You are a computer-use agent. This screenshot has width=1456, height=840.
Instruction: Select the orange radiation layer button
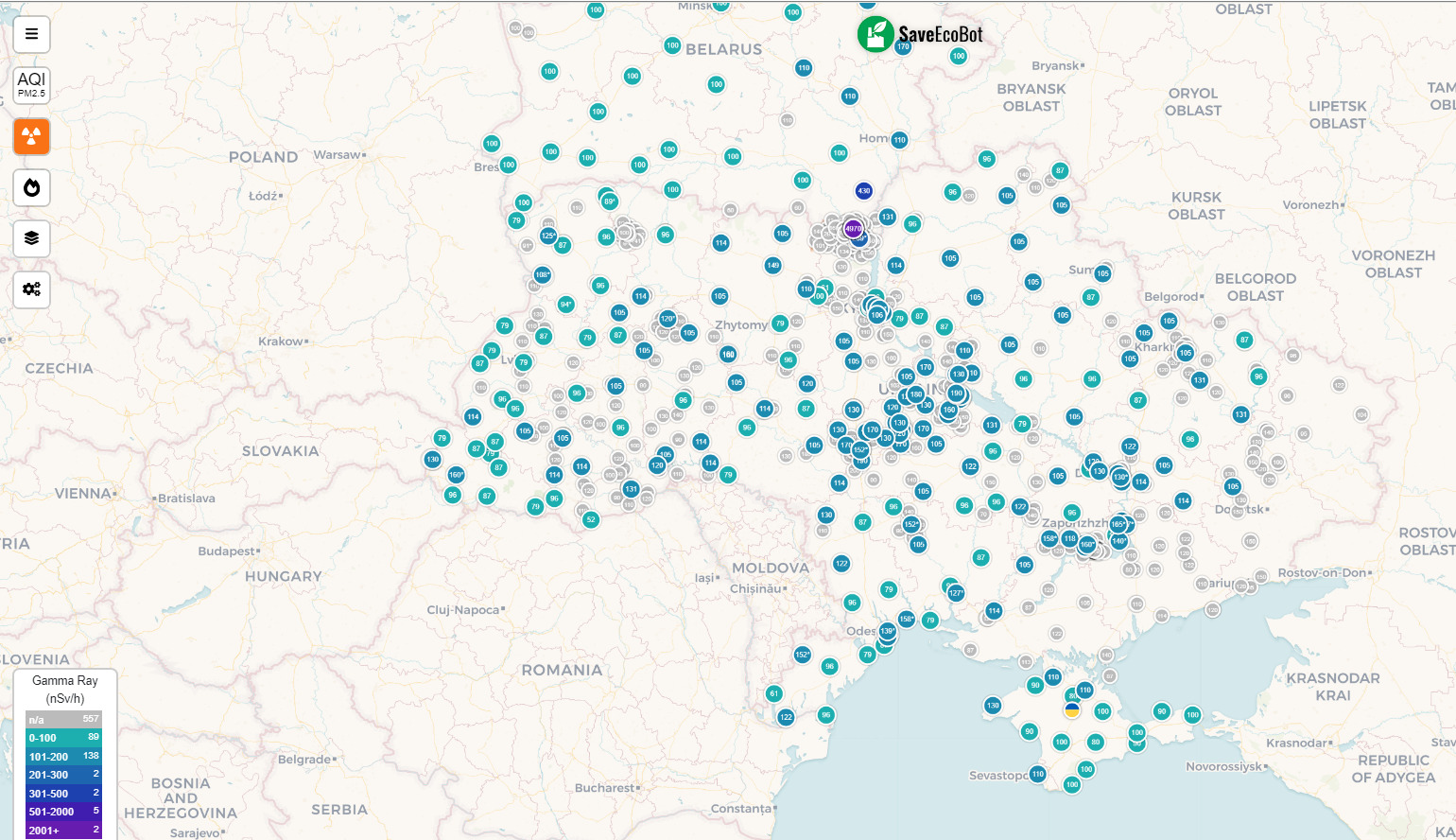[x=31, y=136]
